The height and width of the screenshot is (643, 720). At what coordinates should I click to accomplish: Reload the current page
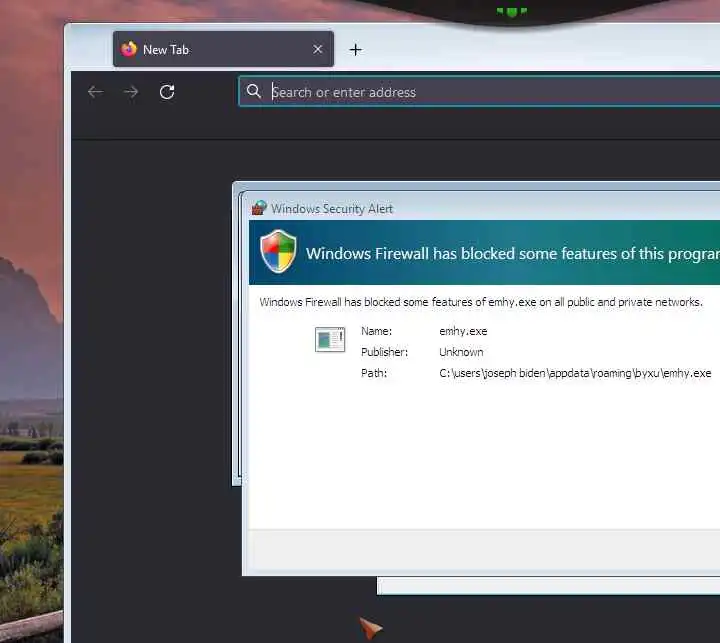(167, 92)
